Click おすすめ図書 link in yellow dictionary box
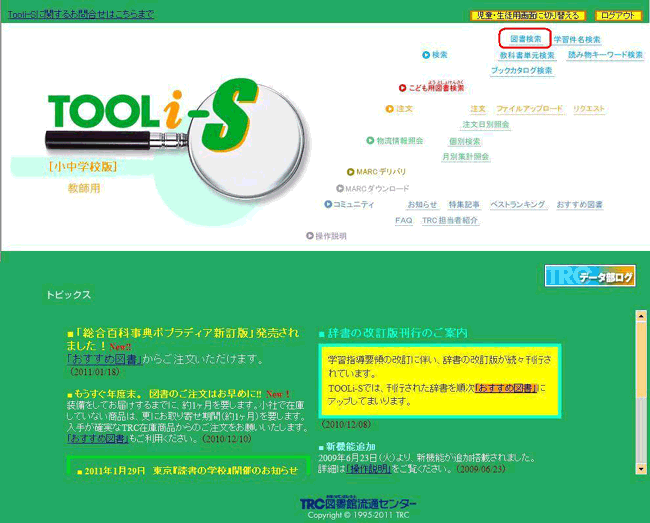Viewport: 650px width, 523px height. coord(506,388)
